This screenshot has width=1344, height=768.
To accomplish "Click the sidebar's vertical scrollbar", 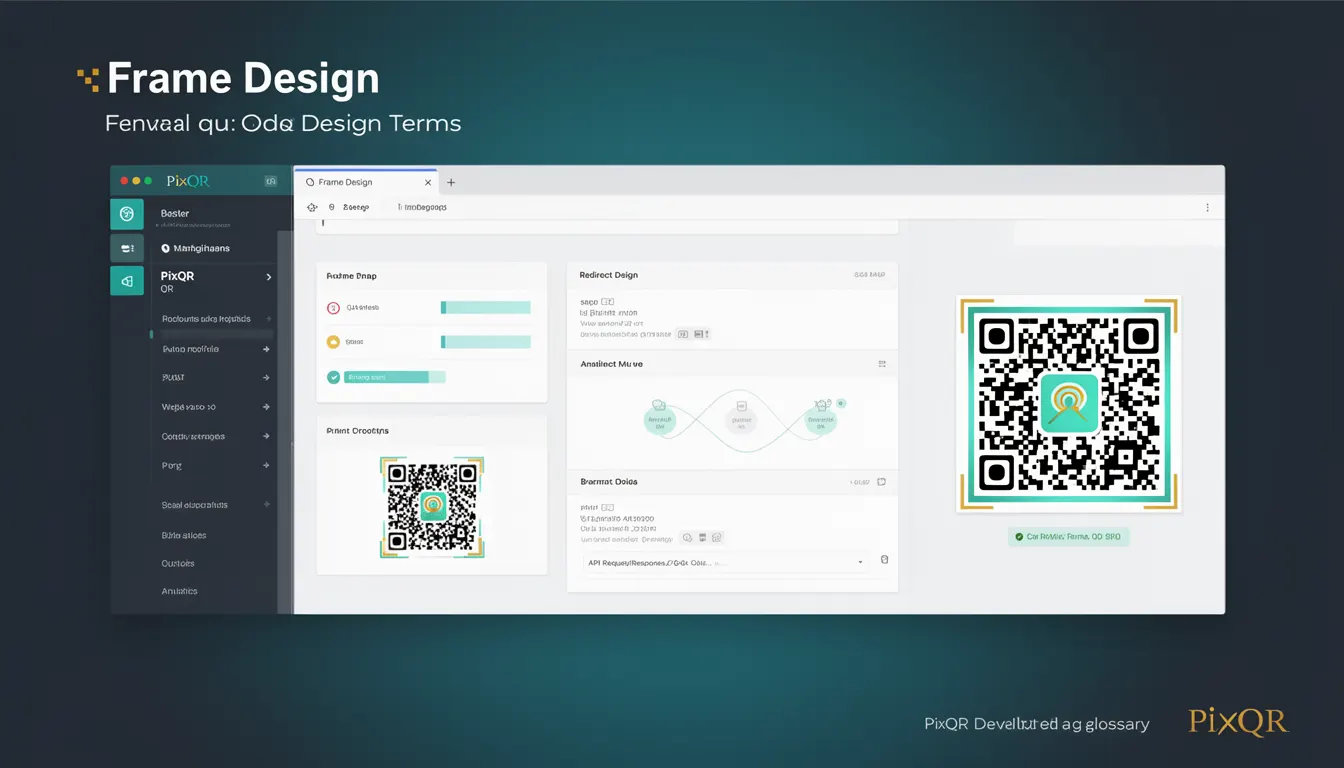I will click(x=285, y=420).
